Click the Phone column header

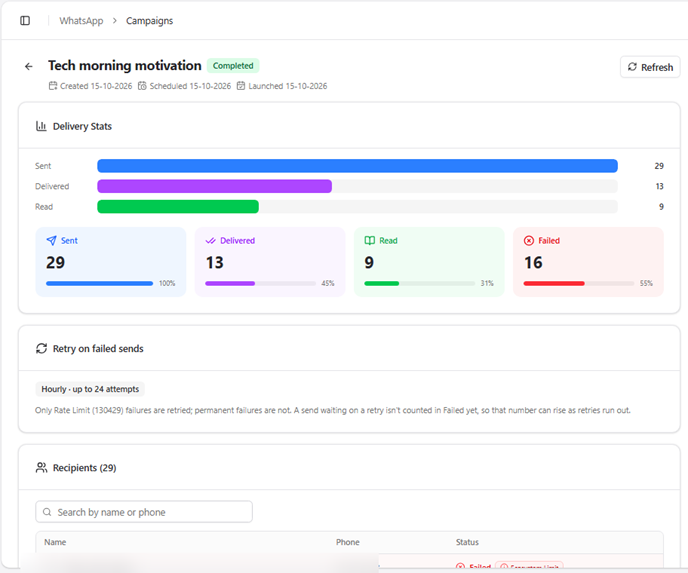(x=348, y=542)
